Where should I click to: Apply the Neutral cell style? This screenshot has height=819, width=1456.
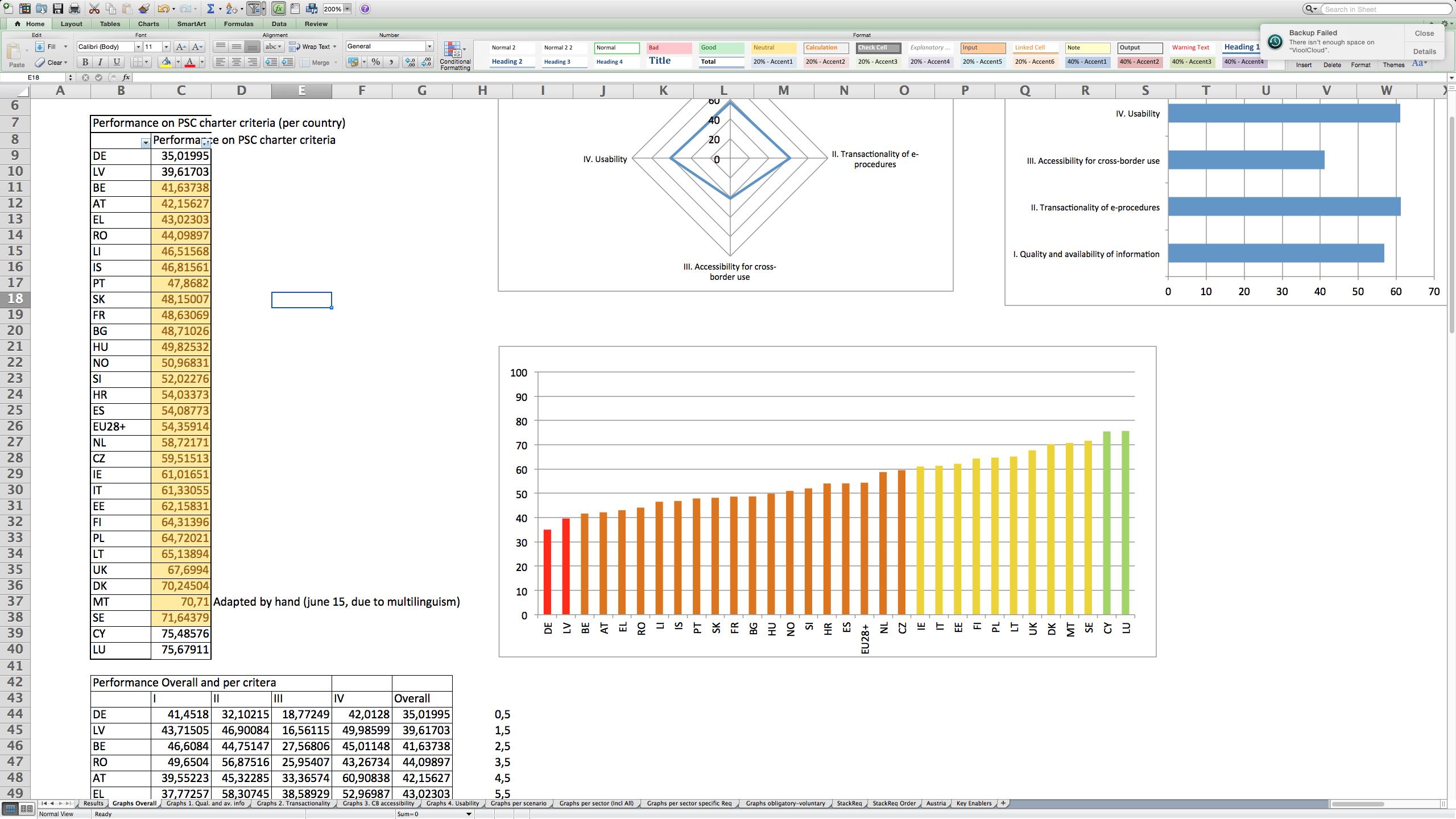point(773,48)
